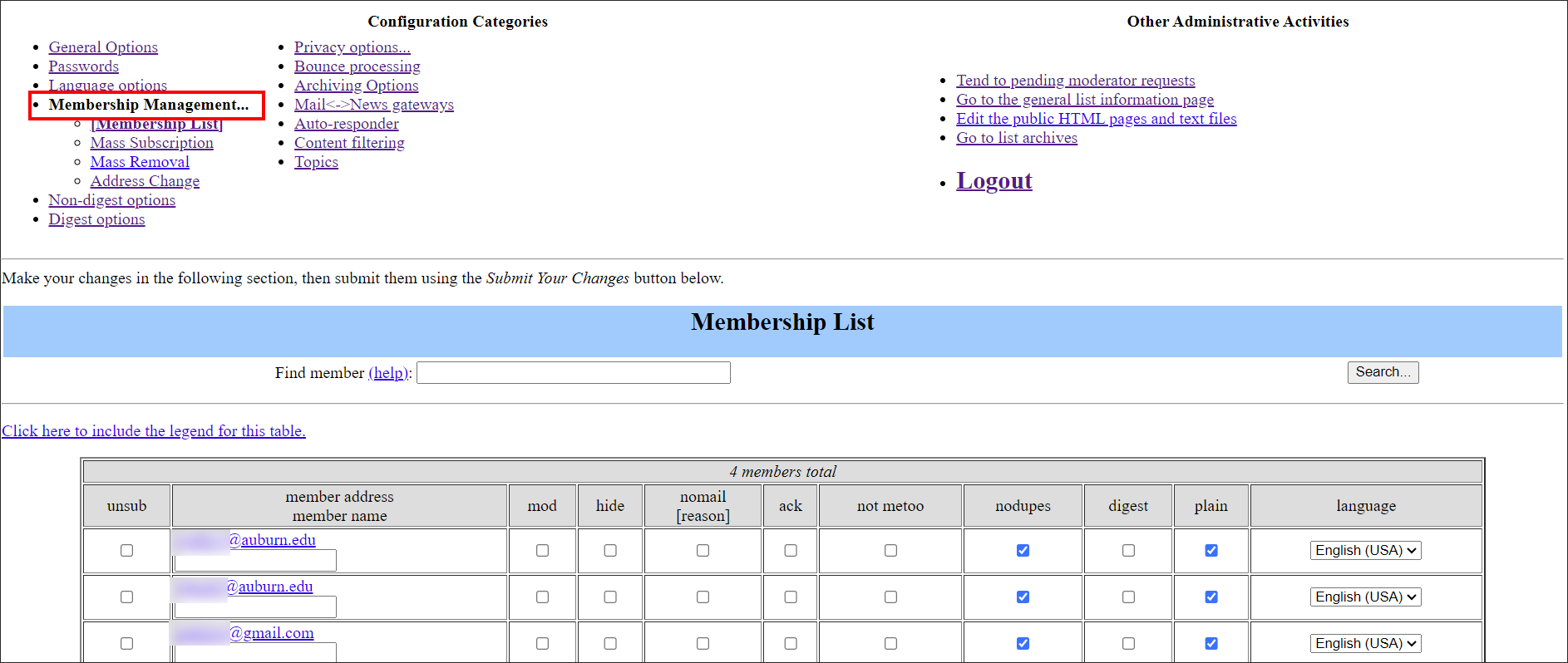The image size is (1568, 663).
Task: Open second auburn.edu member address link
Action: 269,587
